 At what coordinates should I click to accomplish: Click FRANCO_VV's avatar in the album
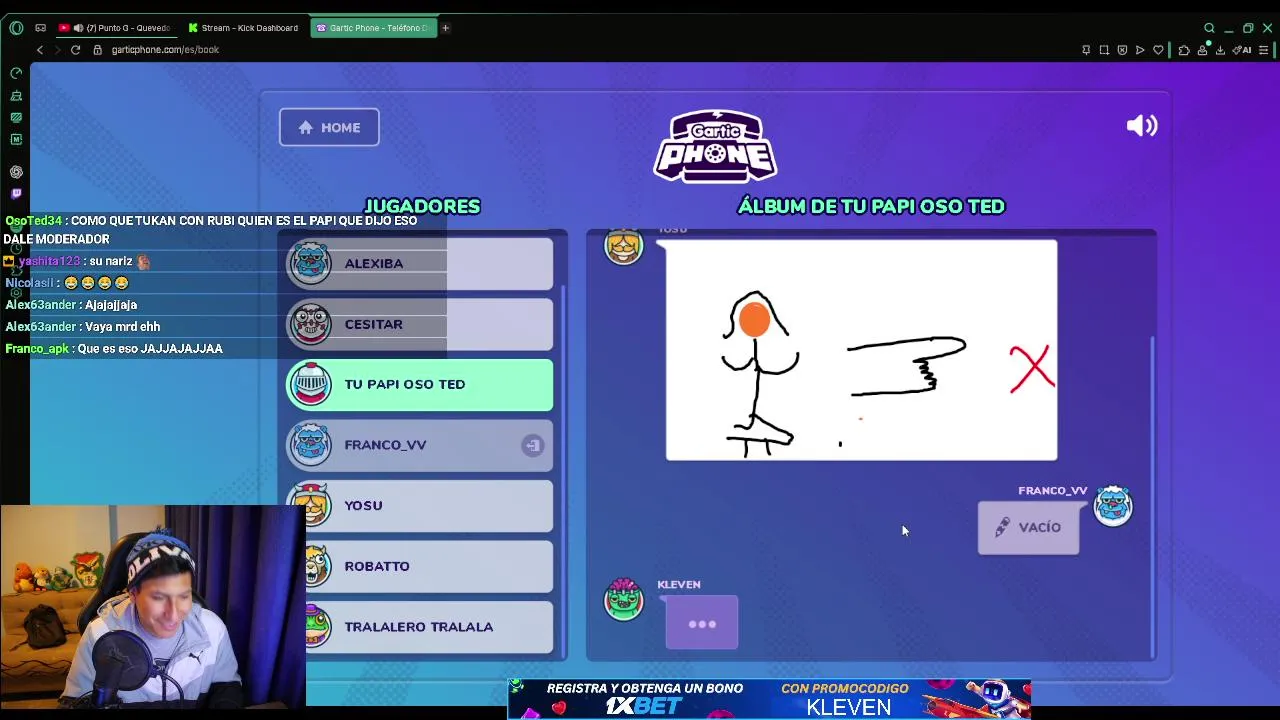(1113, 506)
